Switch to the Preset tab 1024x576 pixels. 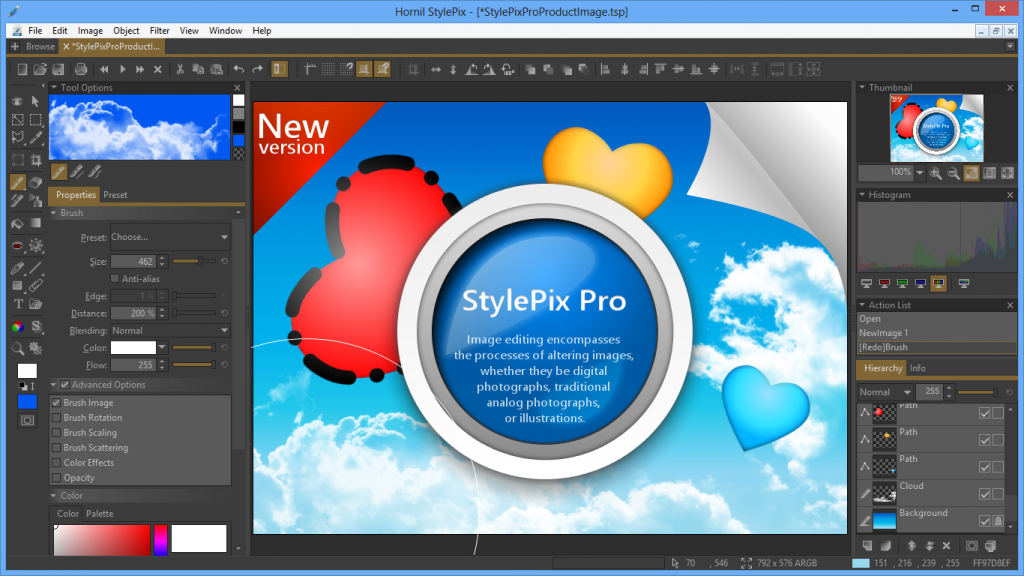pyautogui.click(x=115, y=195)
